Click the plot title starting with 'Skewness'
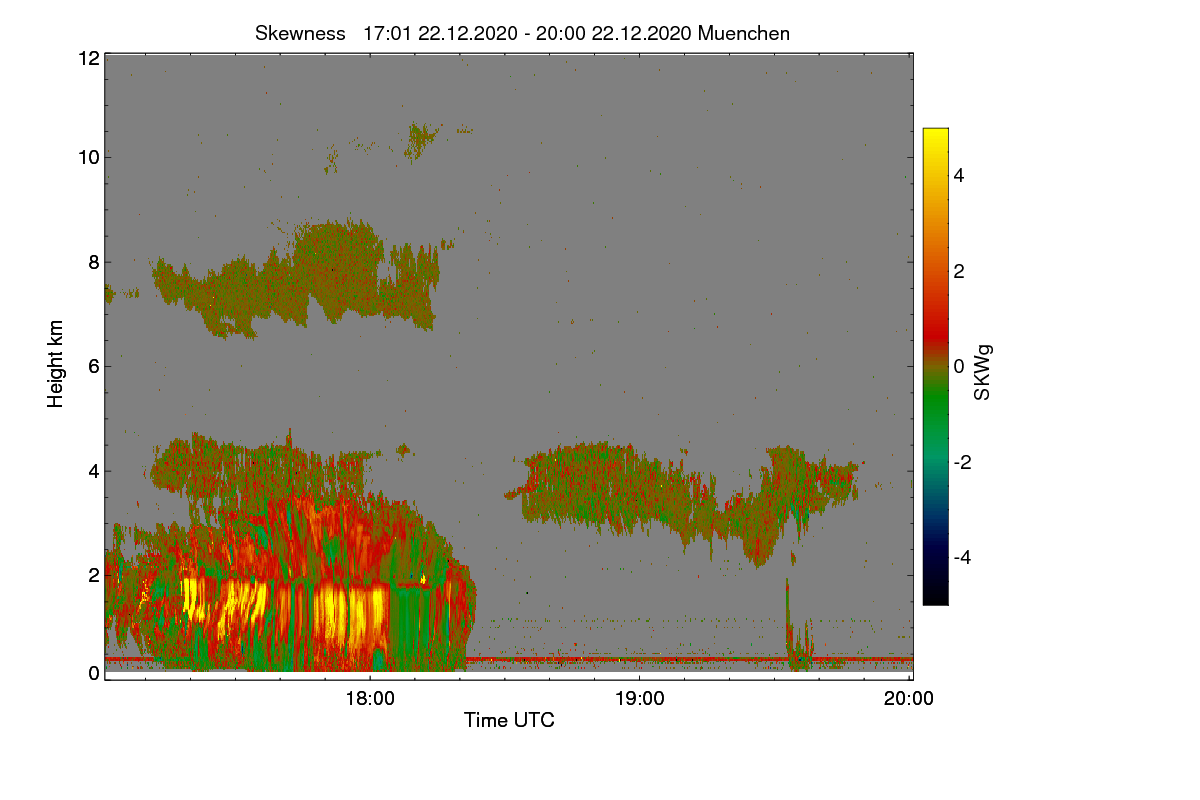The width and height of the screenshot is (1200, 800). click(522, 33)
